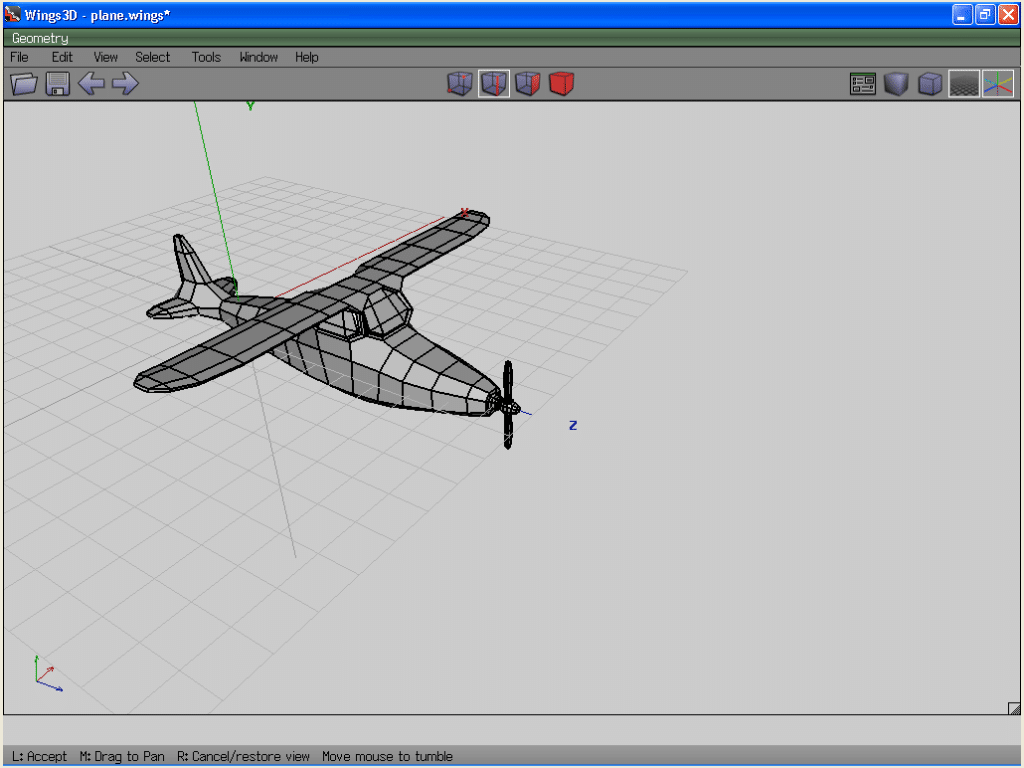Click the Geometry window title bar
This screenshot has height=768, width=1024.
[x=500, y=38]
